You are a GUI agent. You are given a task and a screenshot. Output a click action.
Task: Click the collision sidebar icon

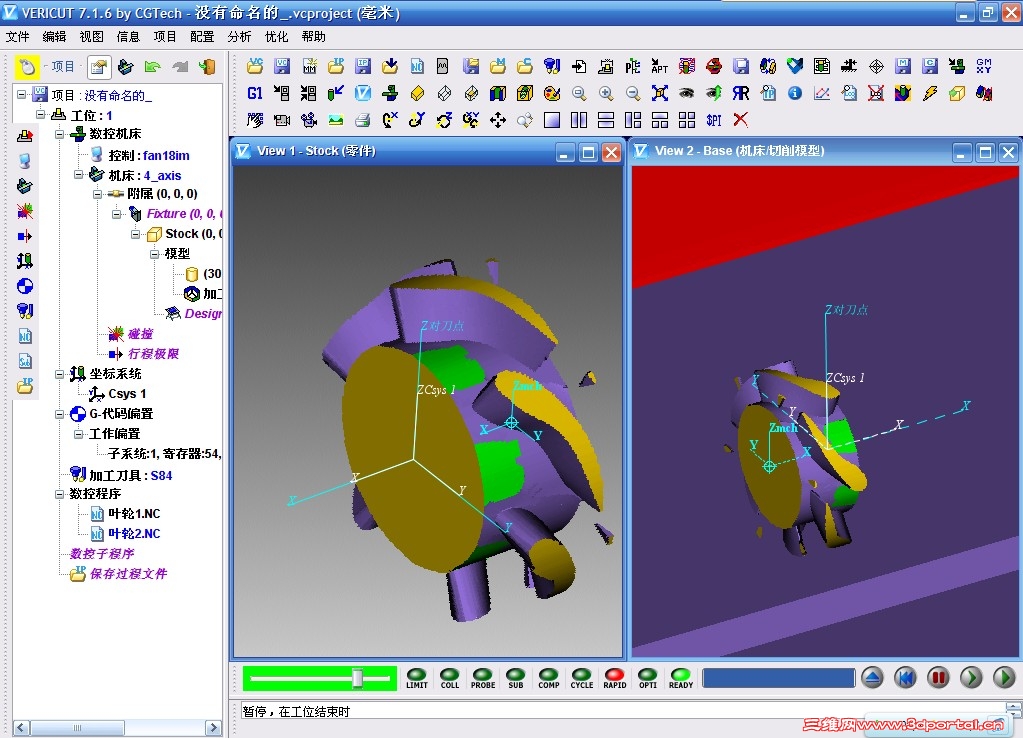pyautogui.click(x=25, y=211)
